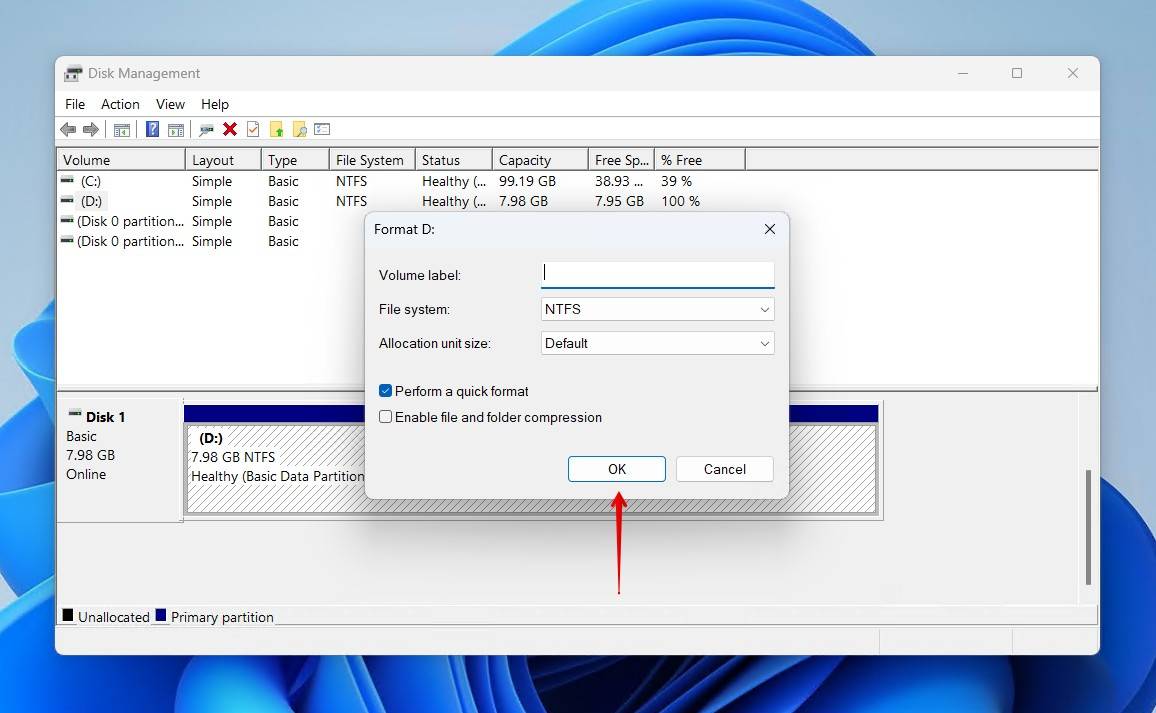Viewport: 1156px width, 713px height.
Task: Click the folder with magnifier toolbar icon
Action: click(299, 130)
